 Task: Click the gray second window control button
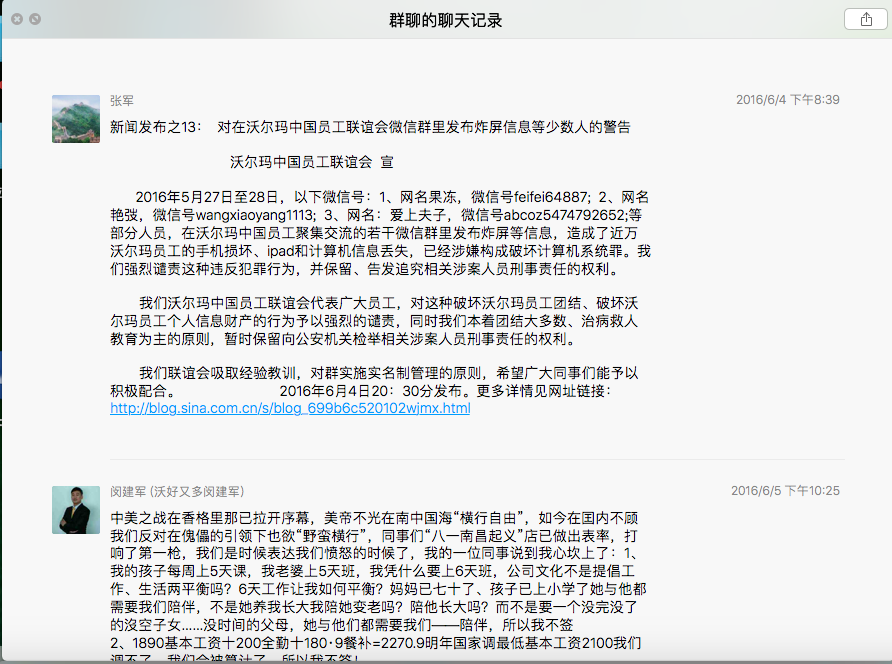[x=35, y=19]
